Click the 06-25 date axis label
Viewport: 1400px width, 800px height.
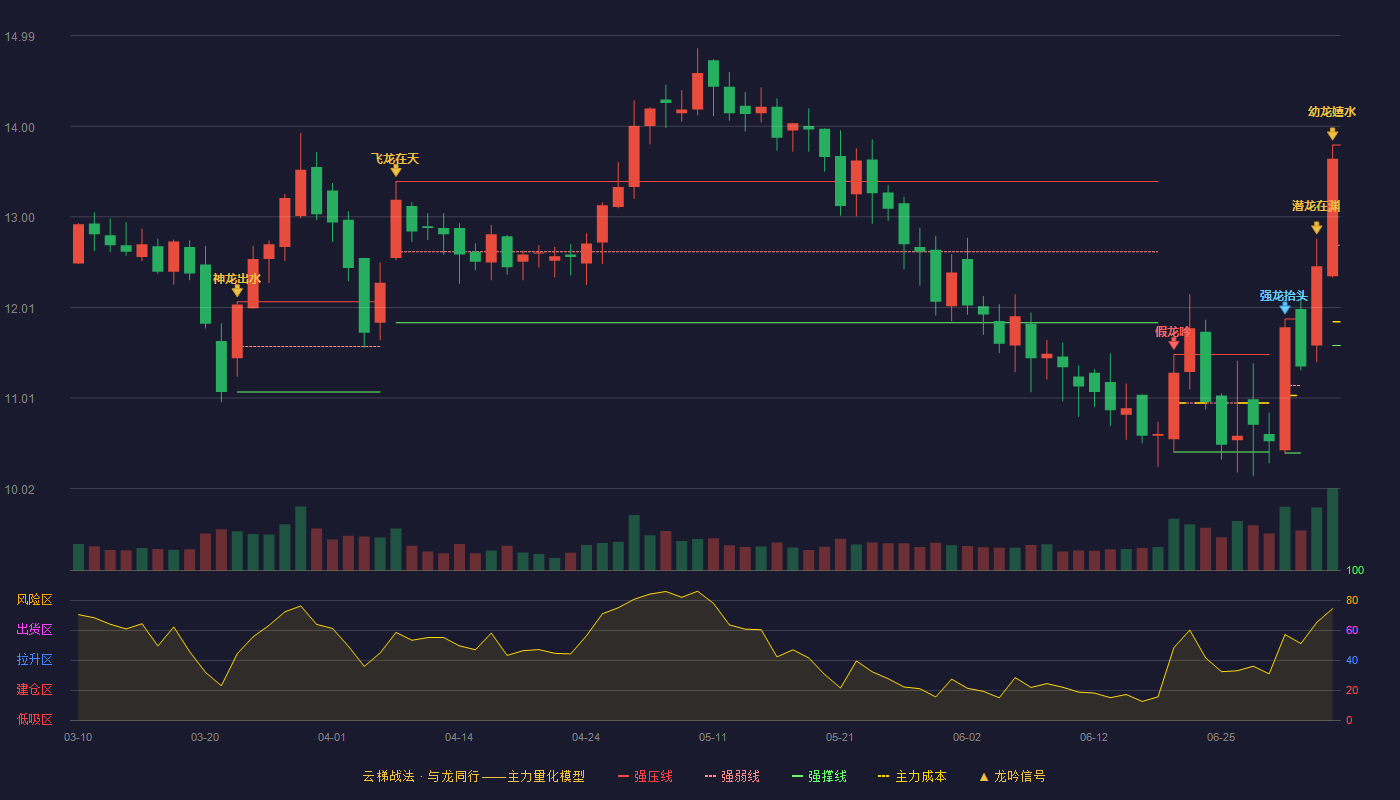[1221, 737]
